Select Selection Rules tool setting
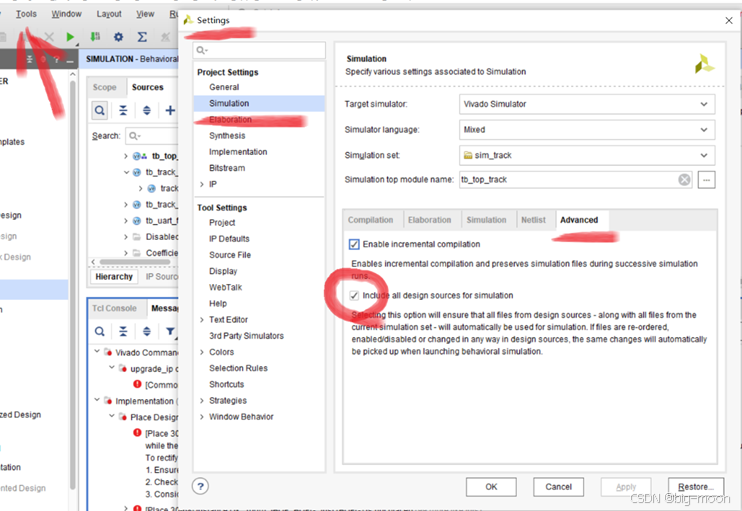 (x=238, y=368)
